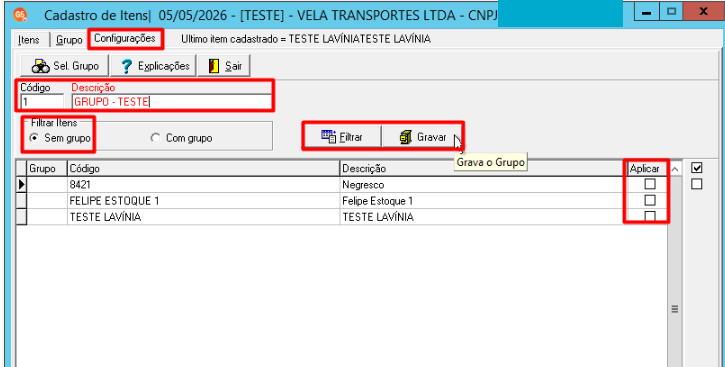Click the Código input field
Screen dimensions: 725x367
pyautogui.click(x=42, y=102)
